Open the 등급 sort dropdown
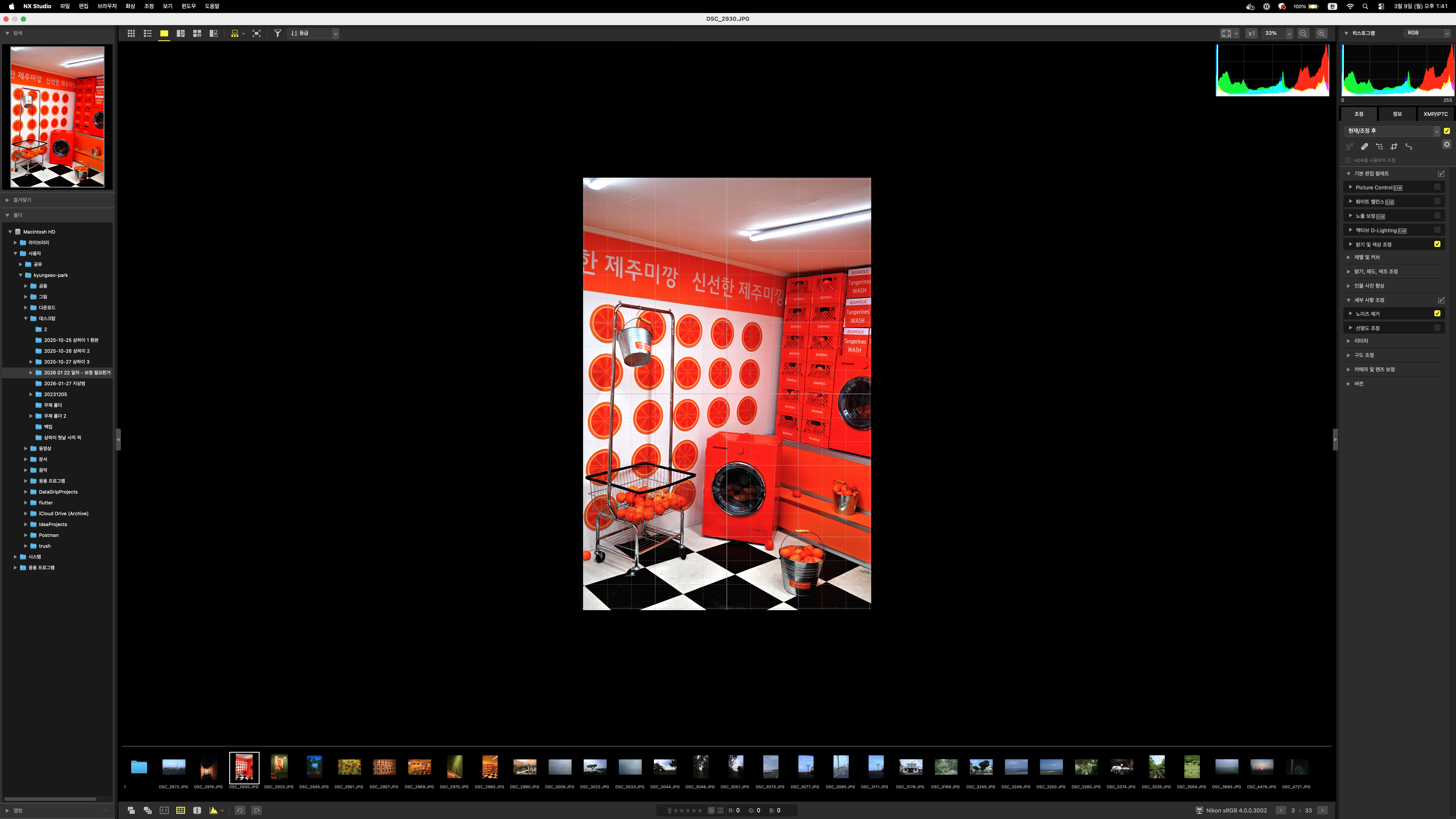This screenshot has height=819, width=1456. click(x=314, y=33)
